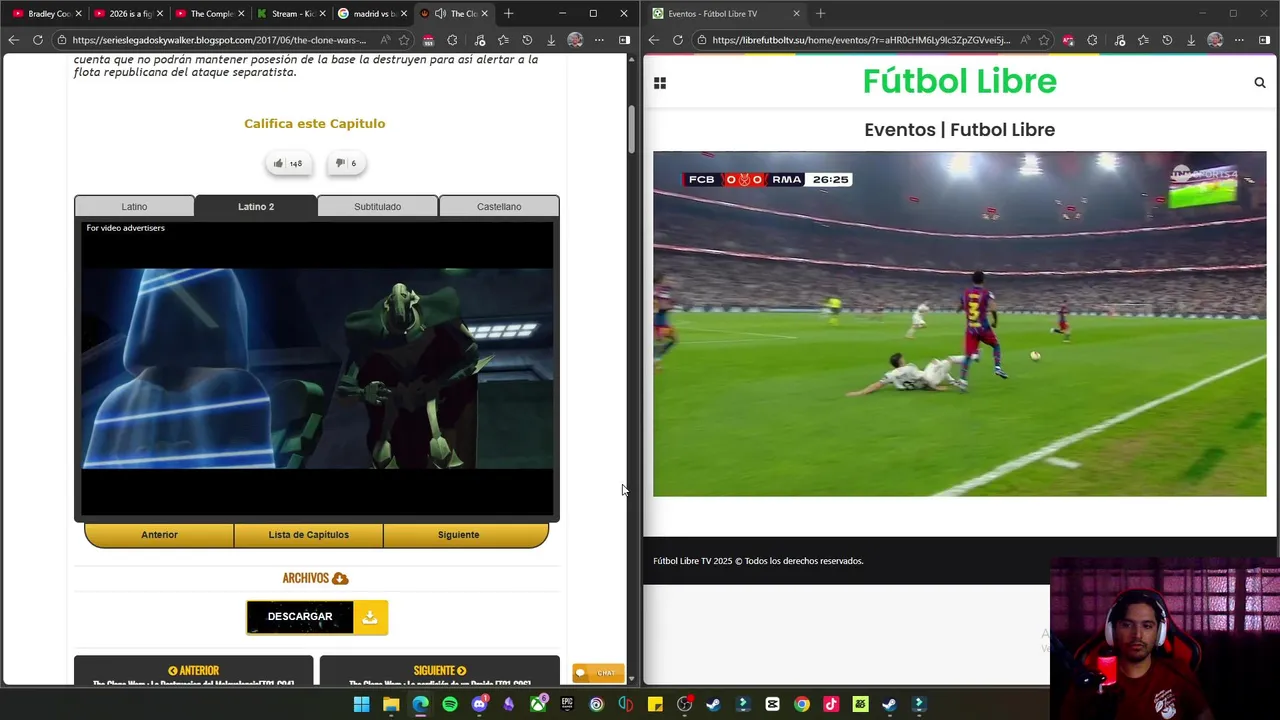
Task: Click the FCB vs RMA live stream video
Action: point(959,324)
